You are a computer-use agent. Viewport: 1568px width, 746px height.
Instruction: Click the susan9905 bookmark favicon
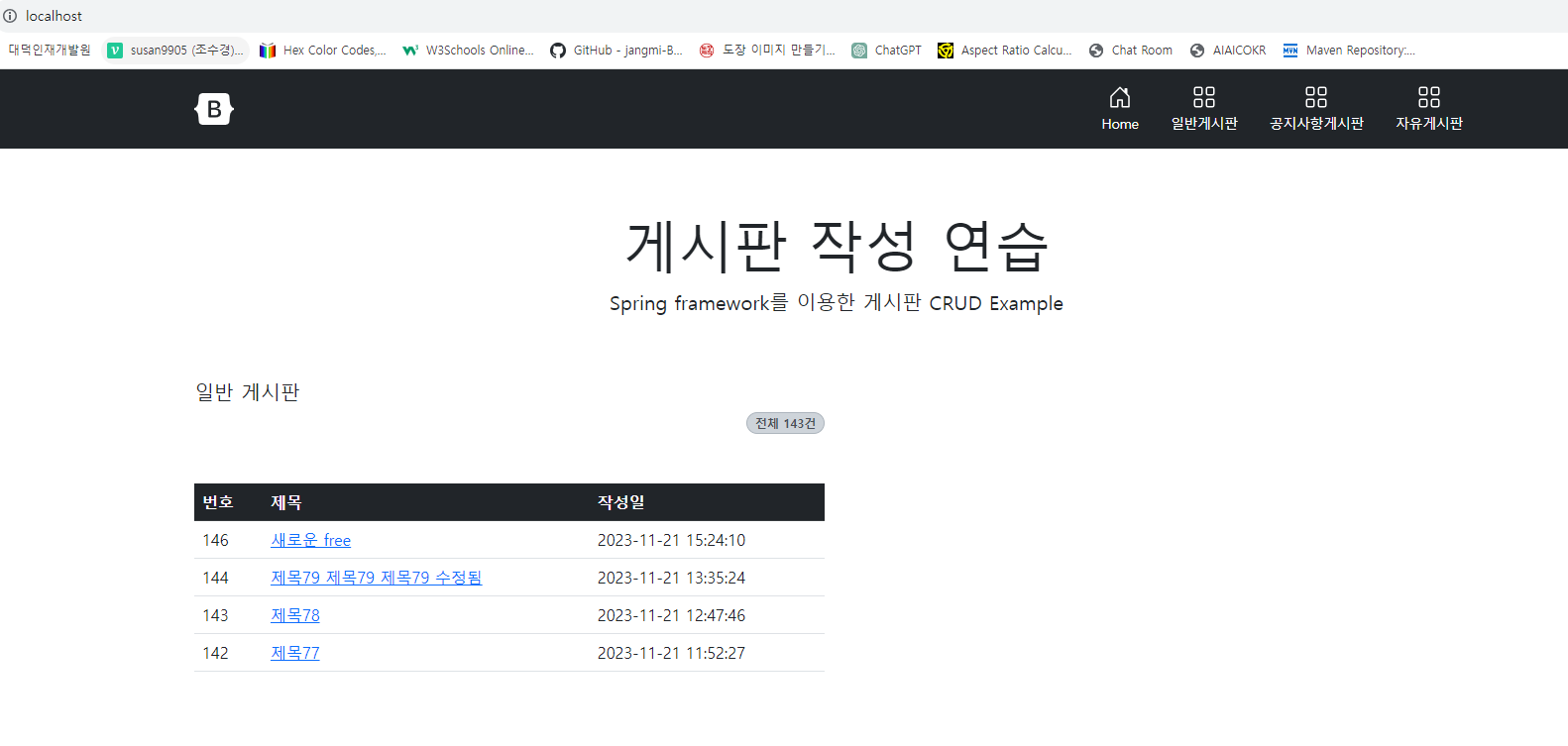coord(115,51)
